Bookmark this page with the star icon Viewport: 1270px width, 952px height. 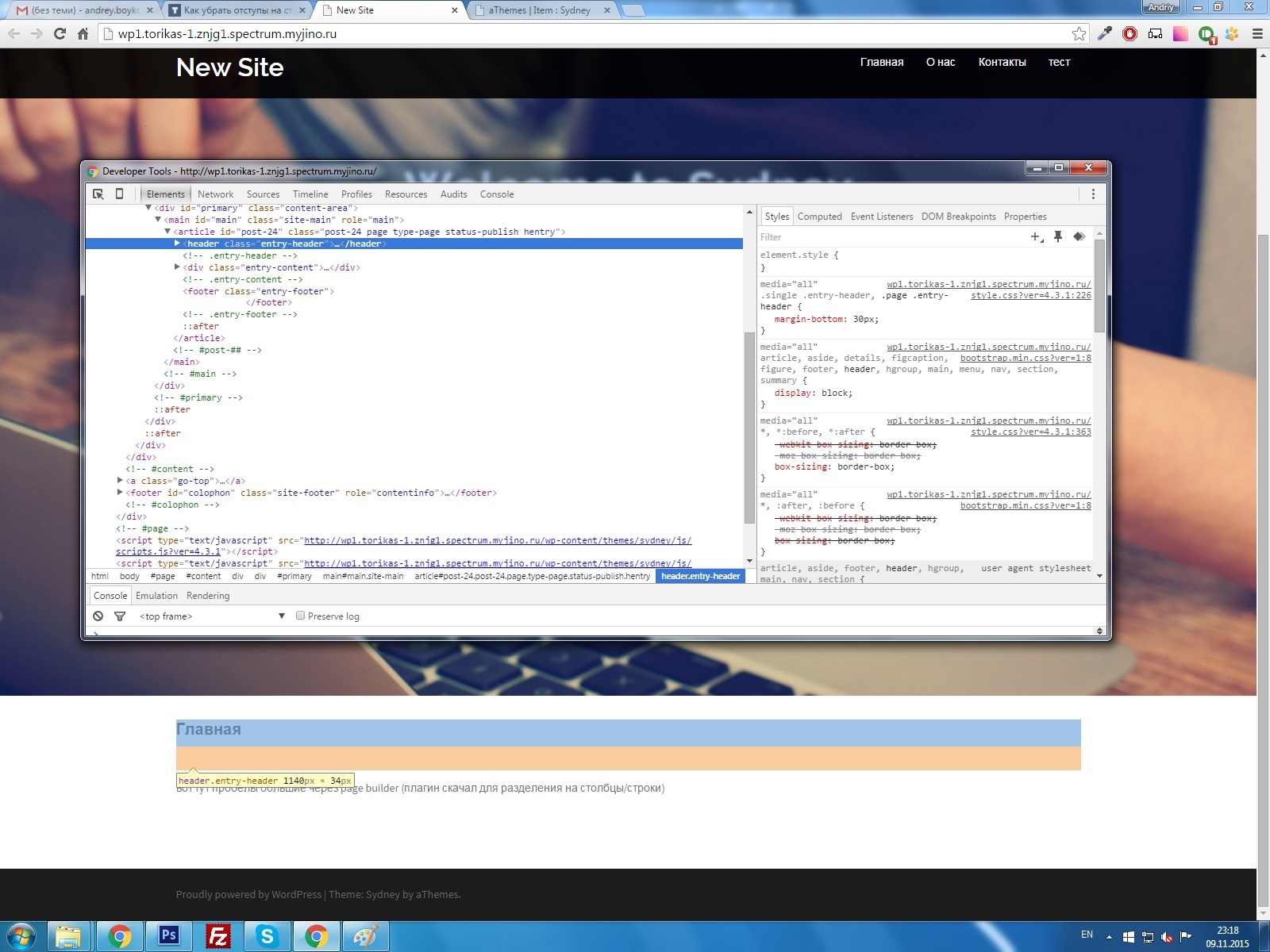click(x=1079, y=33)
